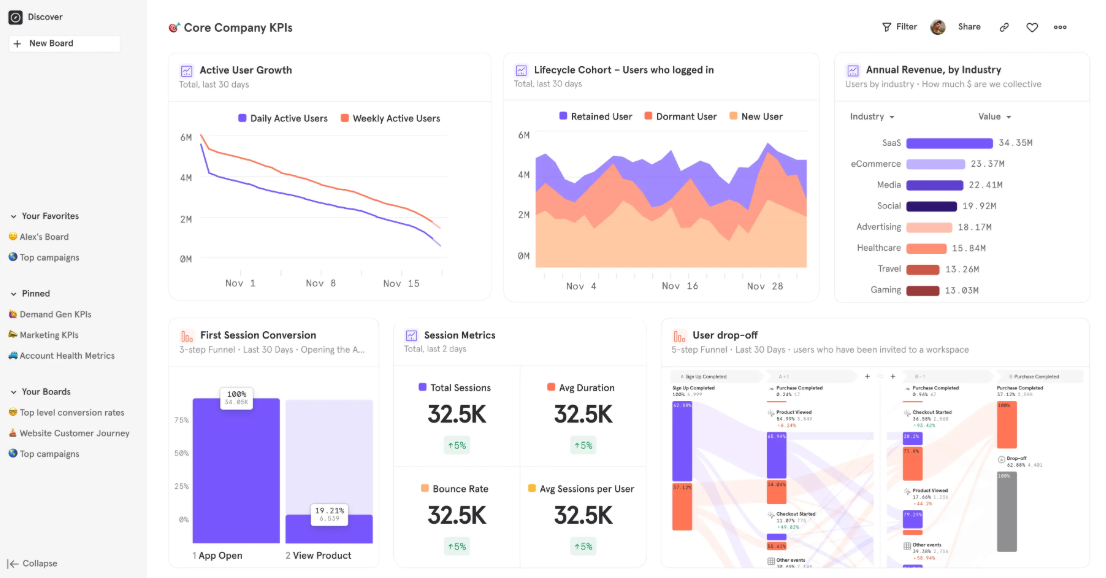This screenshot has height=578, width=1106.
Task: Click the Filter funnel icon
Action: point(887,27)
